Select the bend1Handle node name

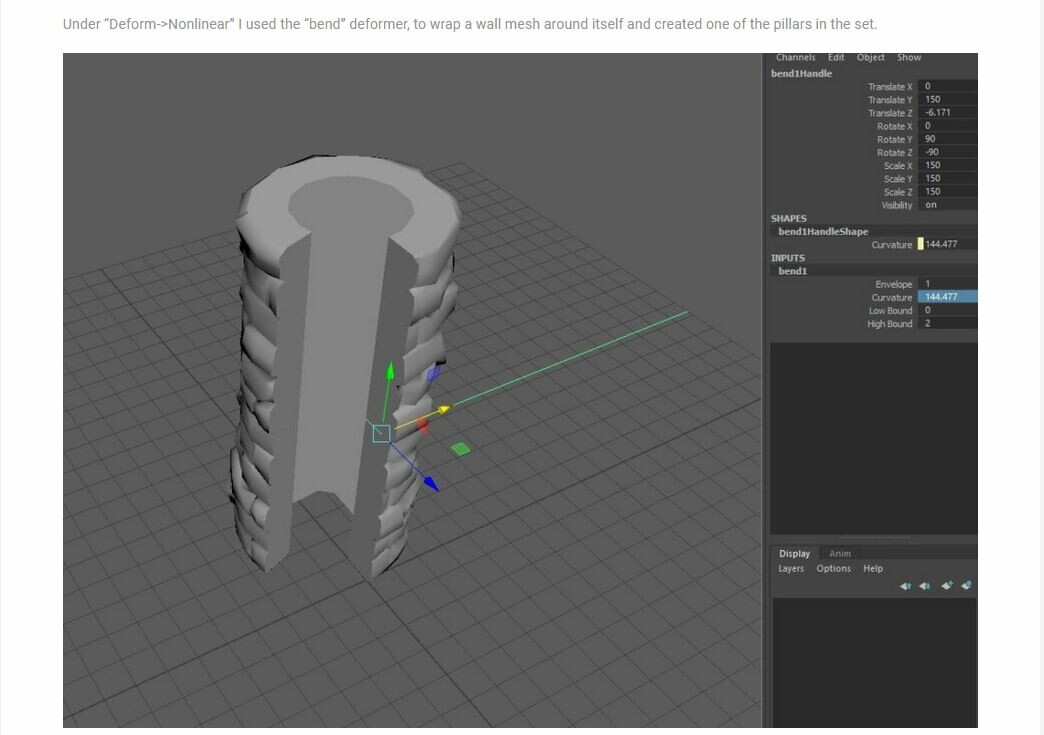pyautogui.click(x=801, y=74)
